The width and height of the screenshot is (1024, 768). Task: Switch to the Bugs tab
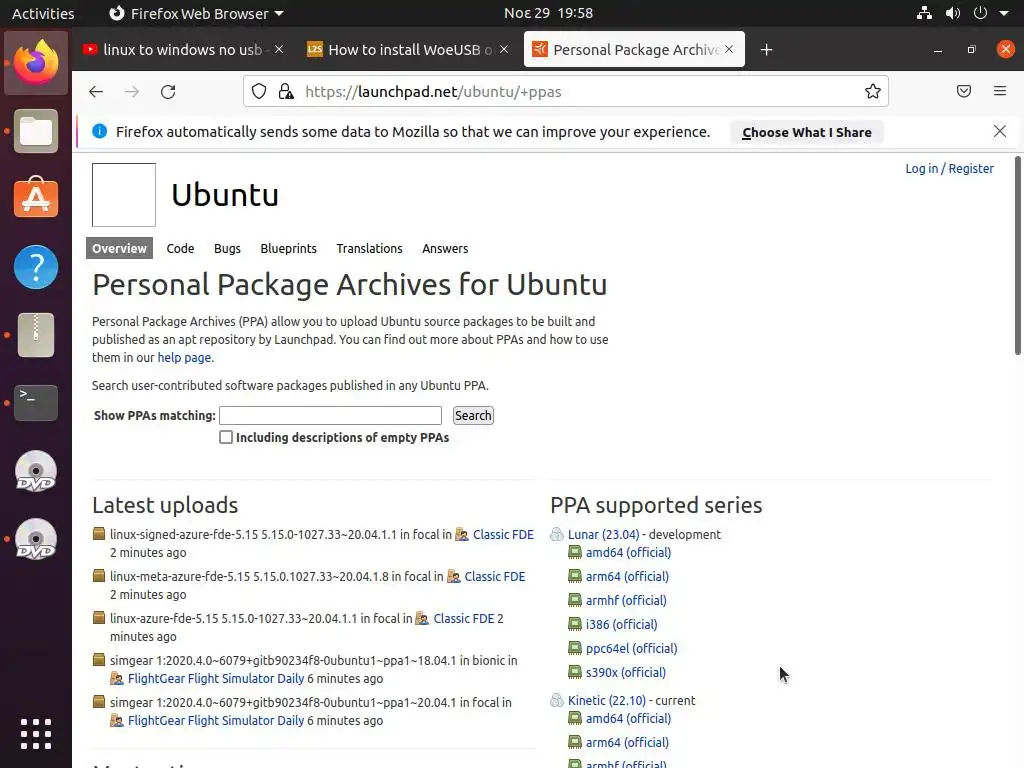click(227, 248)
